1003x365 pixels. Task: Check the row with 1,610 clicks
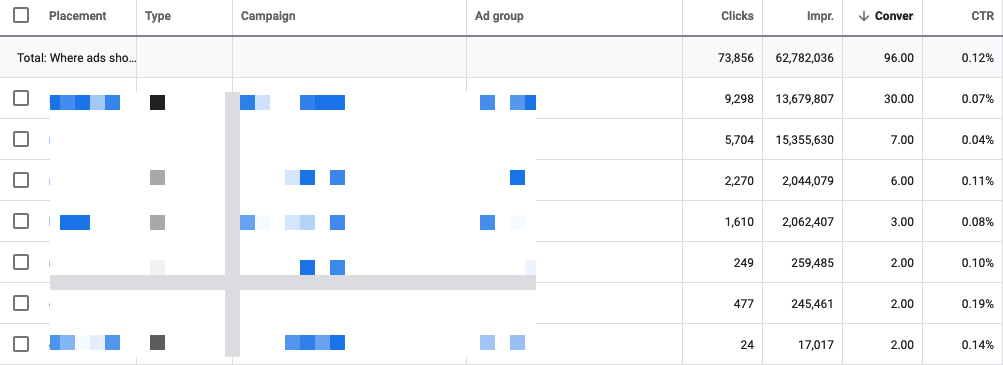click(x=21, y=221)
